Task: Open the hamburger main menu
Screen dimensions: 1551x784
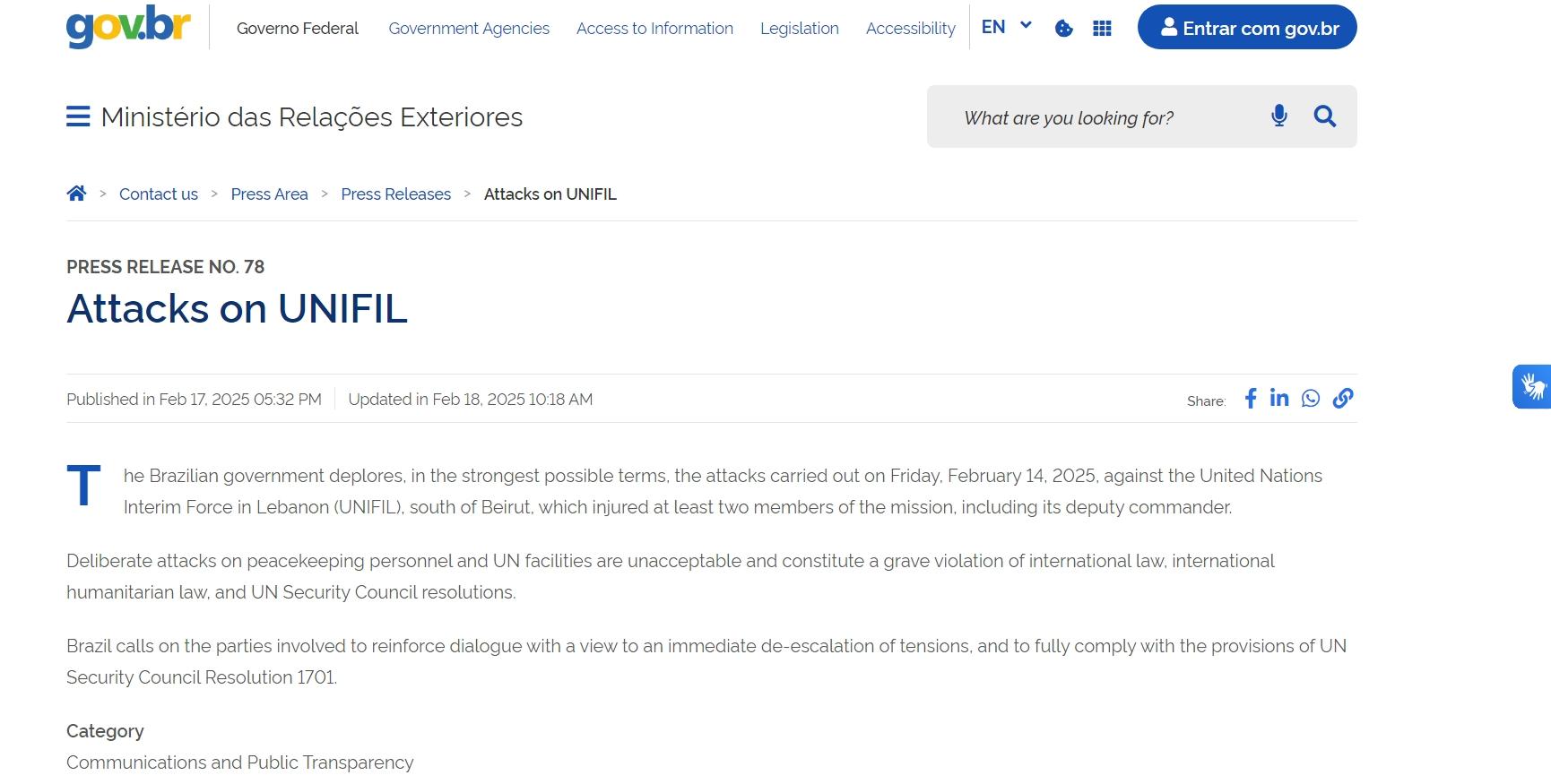Action: 78,117
